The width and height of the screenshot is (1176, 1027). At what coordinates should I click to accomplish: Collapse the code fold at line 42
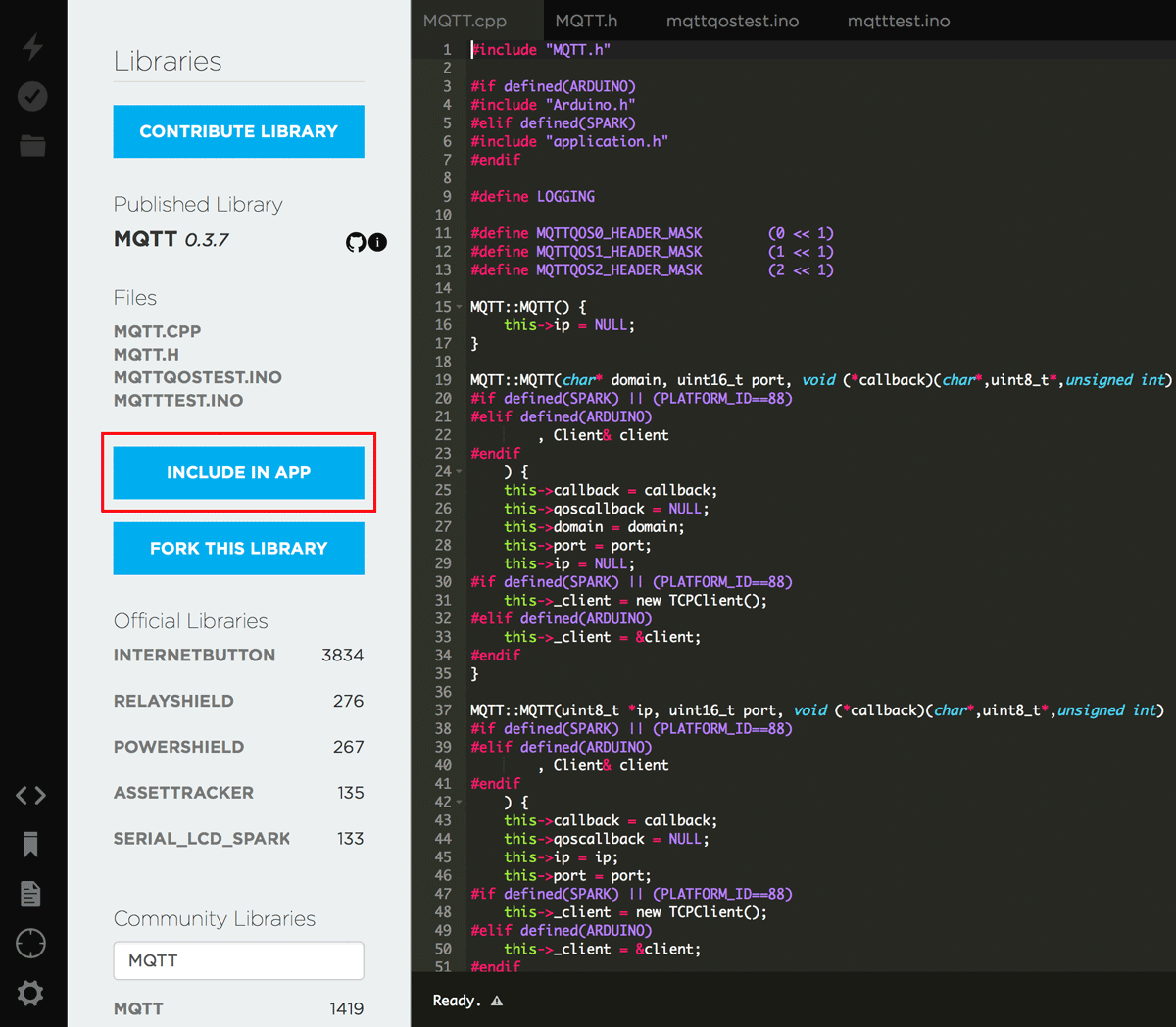(459, 802)
